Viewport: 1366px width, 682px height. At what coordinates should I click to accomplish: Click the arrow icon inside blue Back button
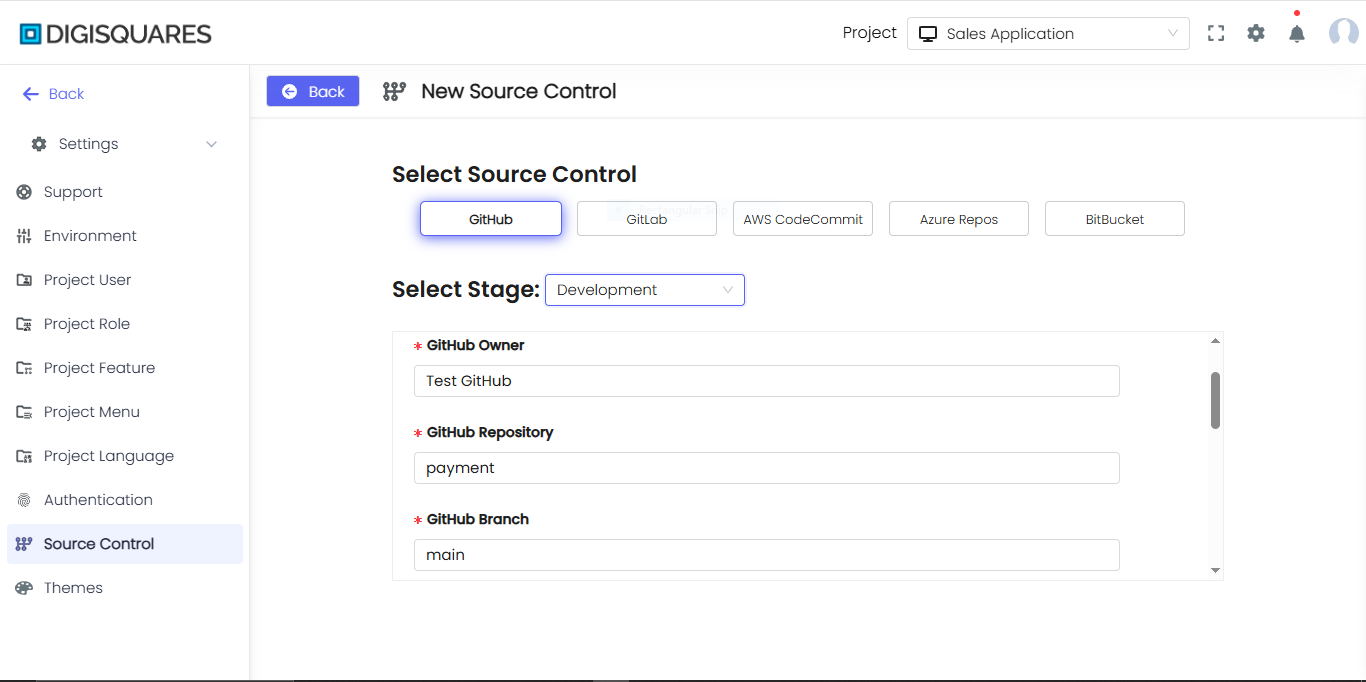coord(290,91)
